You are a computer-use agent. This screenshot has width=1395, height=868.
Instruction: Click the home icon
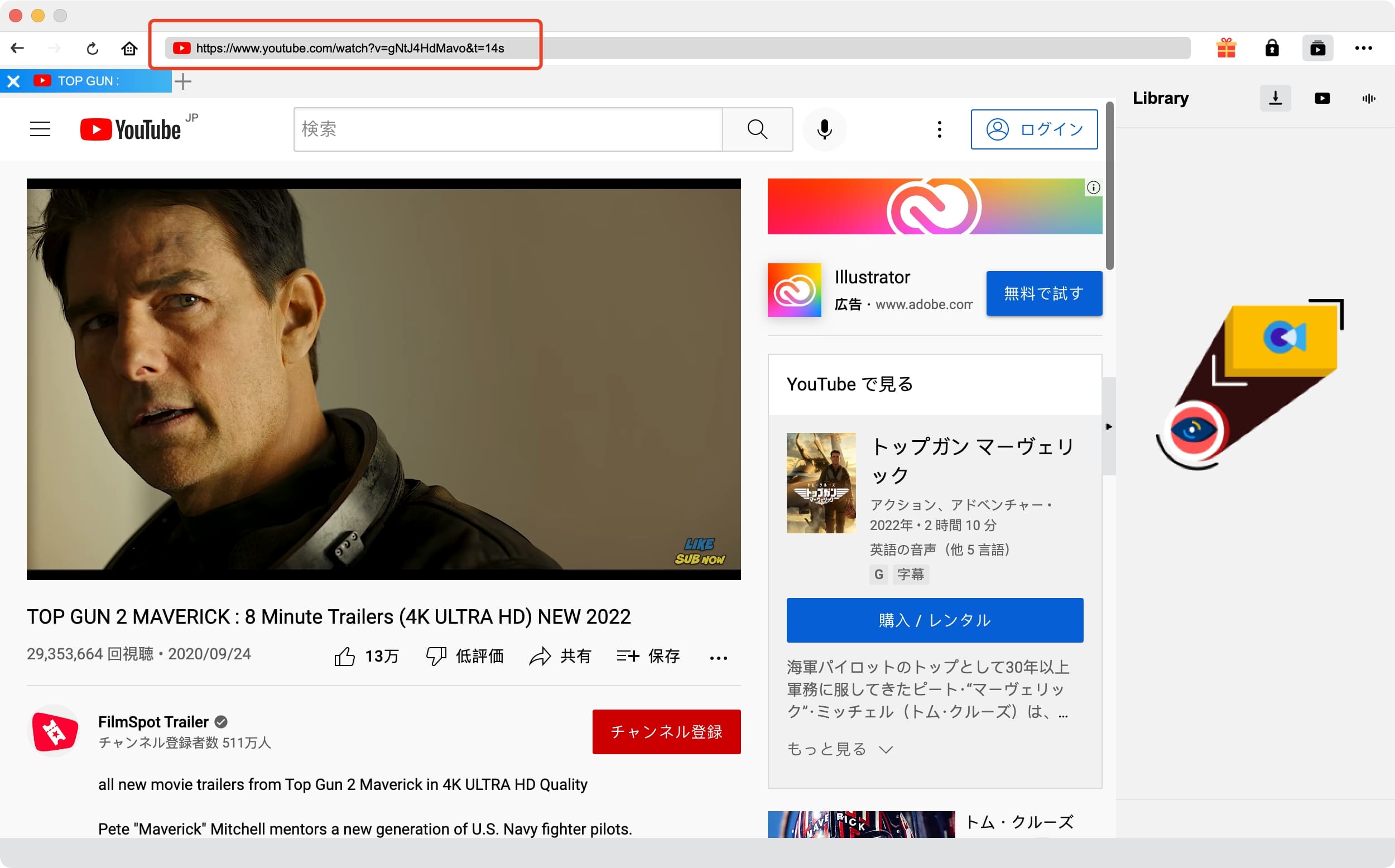pos(129,48)
